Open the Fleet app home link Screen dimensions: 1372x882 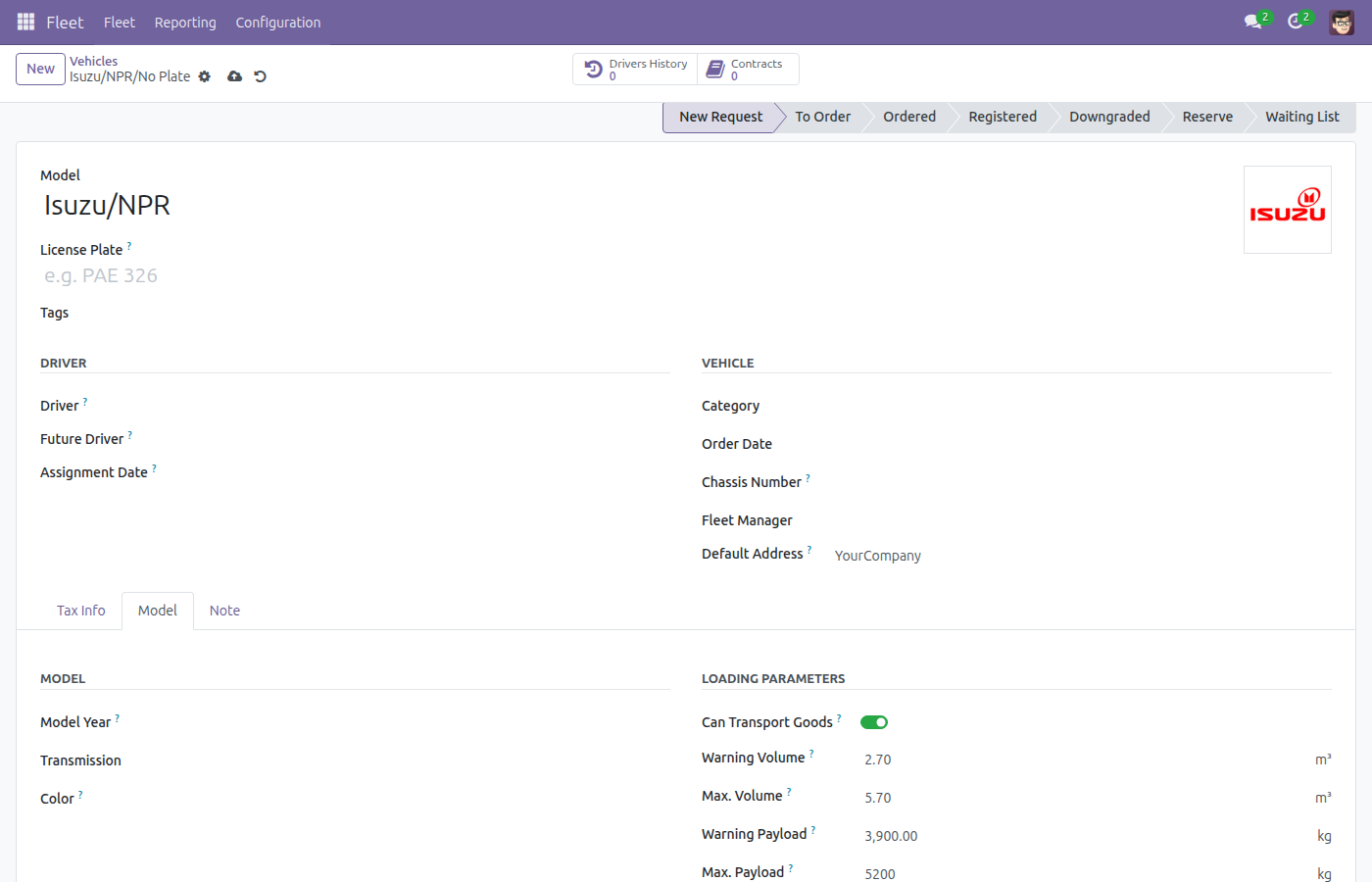pyautogui.click(x=65, y=22)
